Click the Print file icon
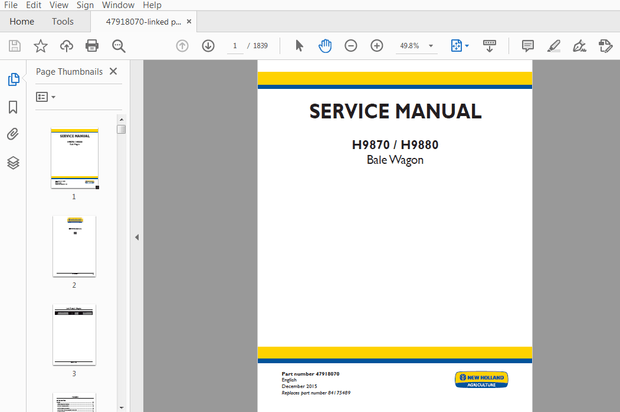This screenshot has width=620, height=412. [x=92, y=46]
